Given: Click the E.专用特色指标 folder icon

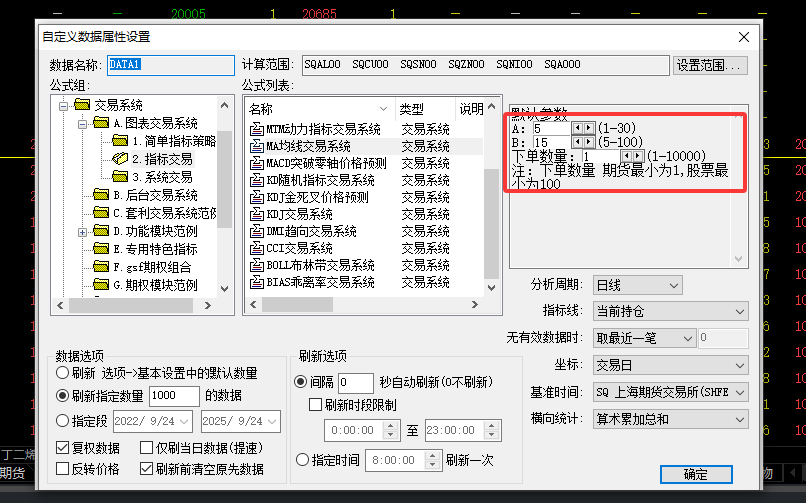Looking at the screenshot, I should click(101, 249).
